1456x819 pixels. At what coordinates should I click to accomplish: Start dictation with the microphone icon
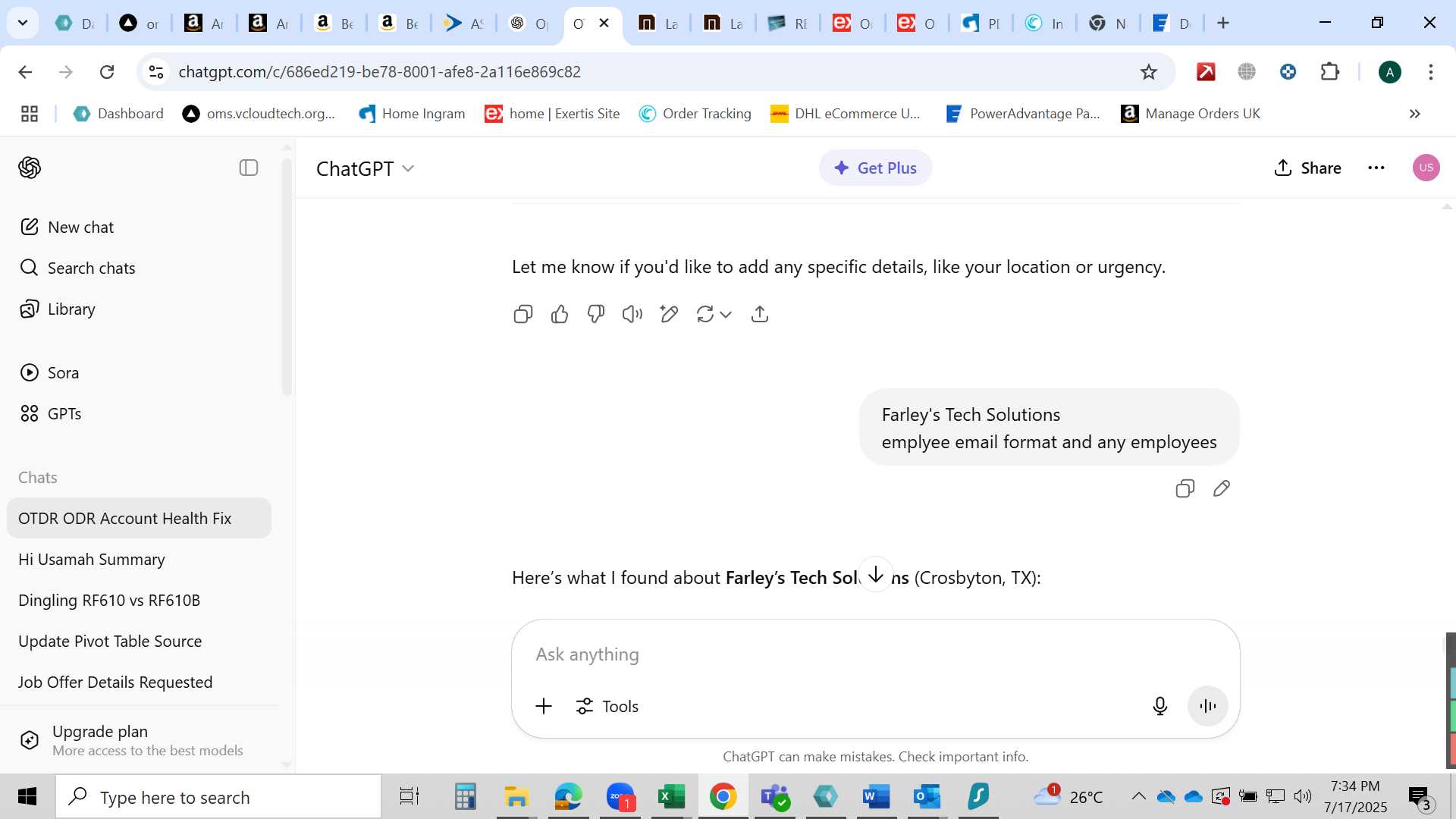click(x=1160, y=707)
